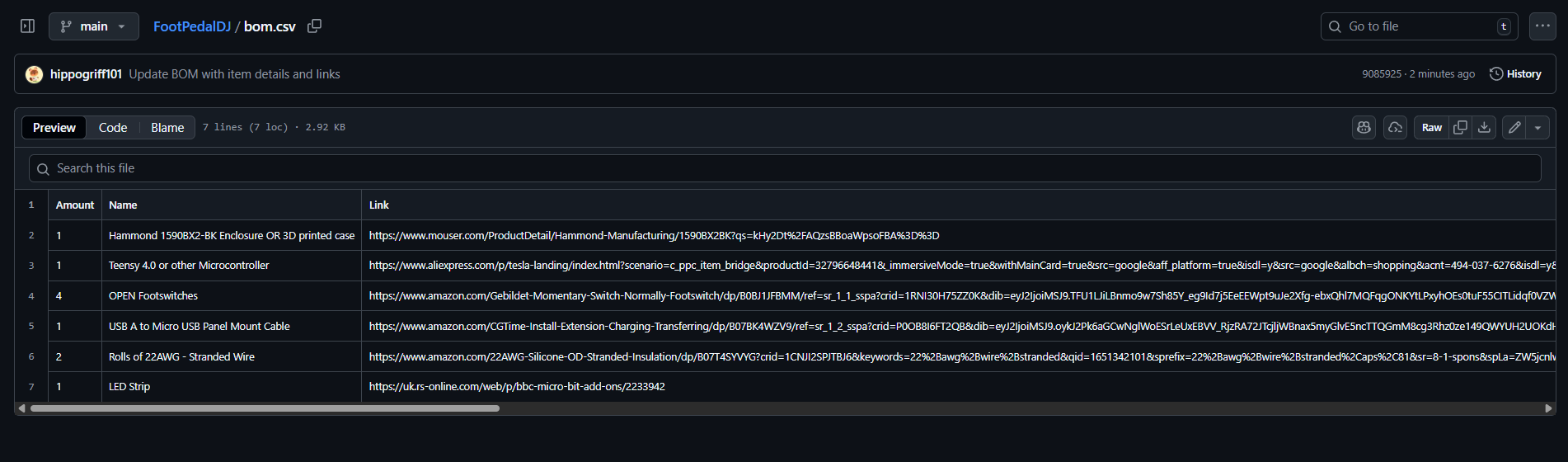
Task: Toggle the file tree side panel
Action: 27,26
